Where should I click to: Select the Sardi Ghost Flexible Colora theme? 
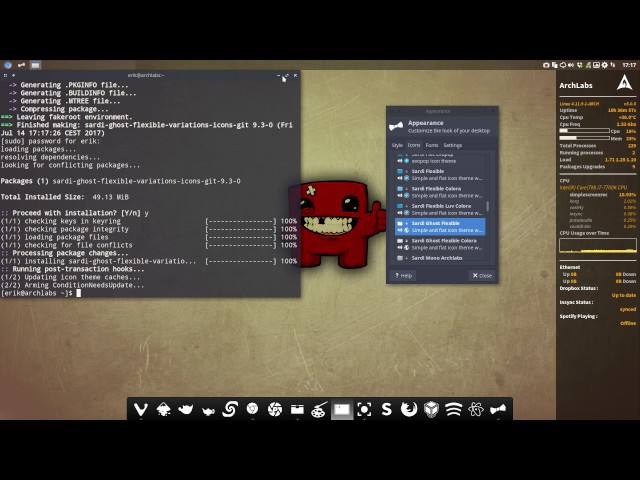tap(440, 244)
